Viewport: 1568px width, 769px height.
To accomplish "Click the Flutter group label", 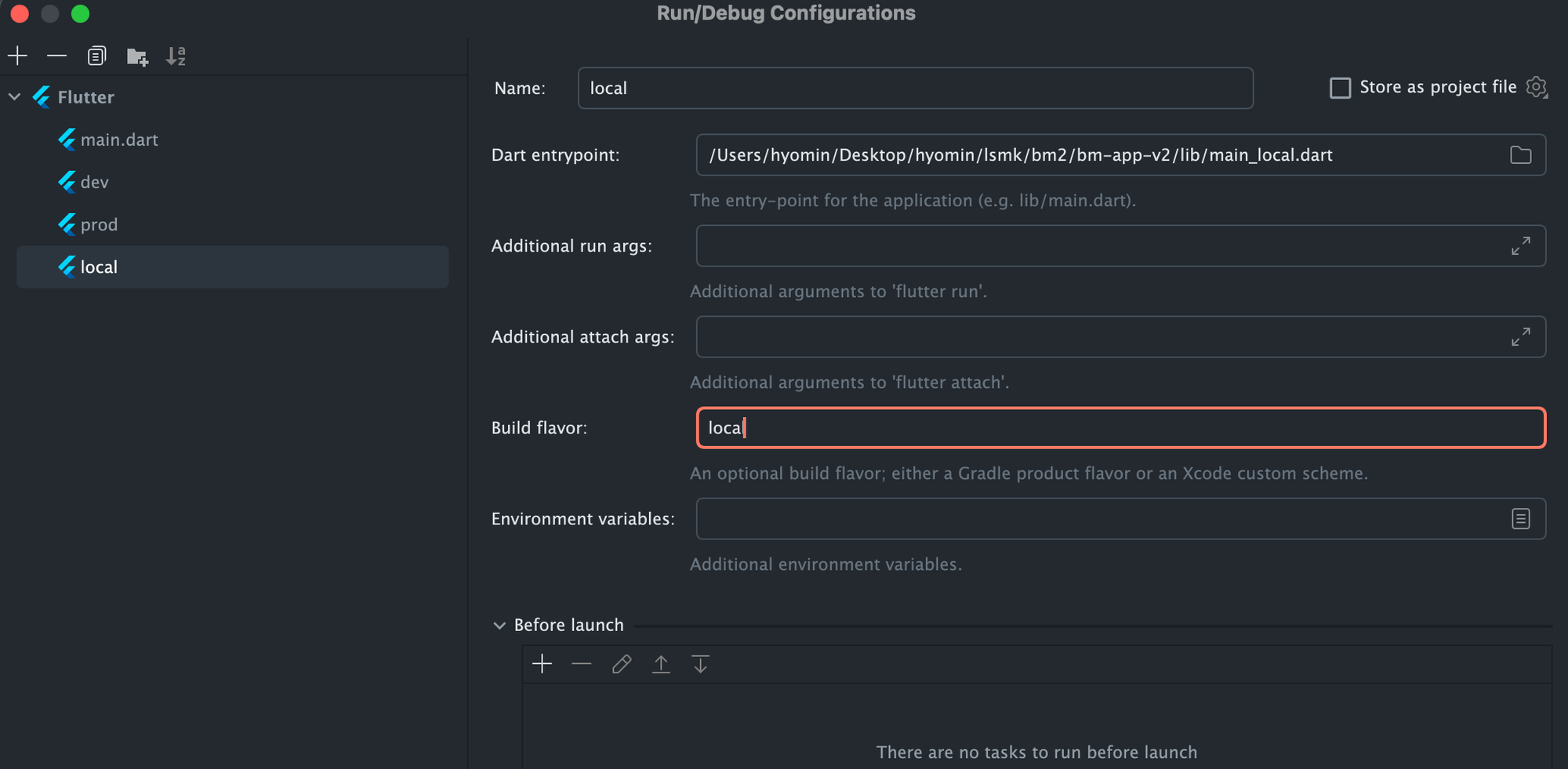I will pyautogui.click(x=86, y=97).
